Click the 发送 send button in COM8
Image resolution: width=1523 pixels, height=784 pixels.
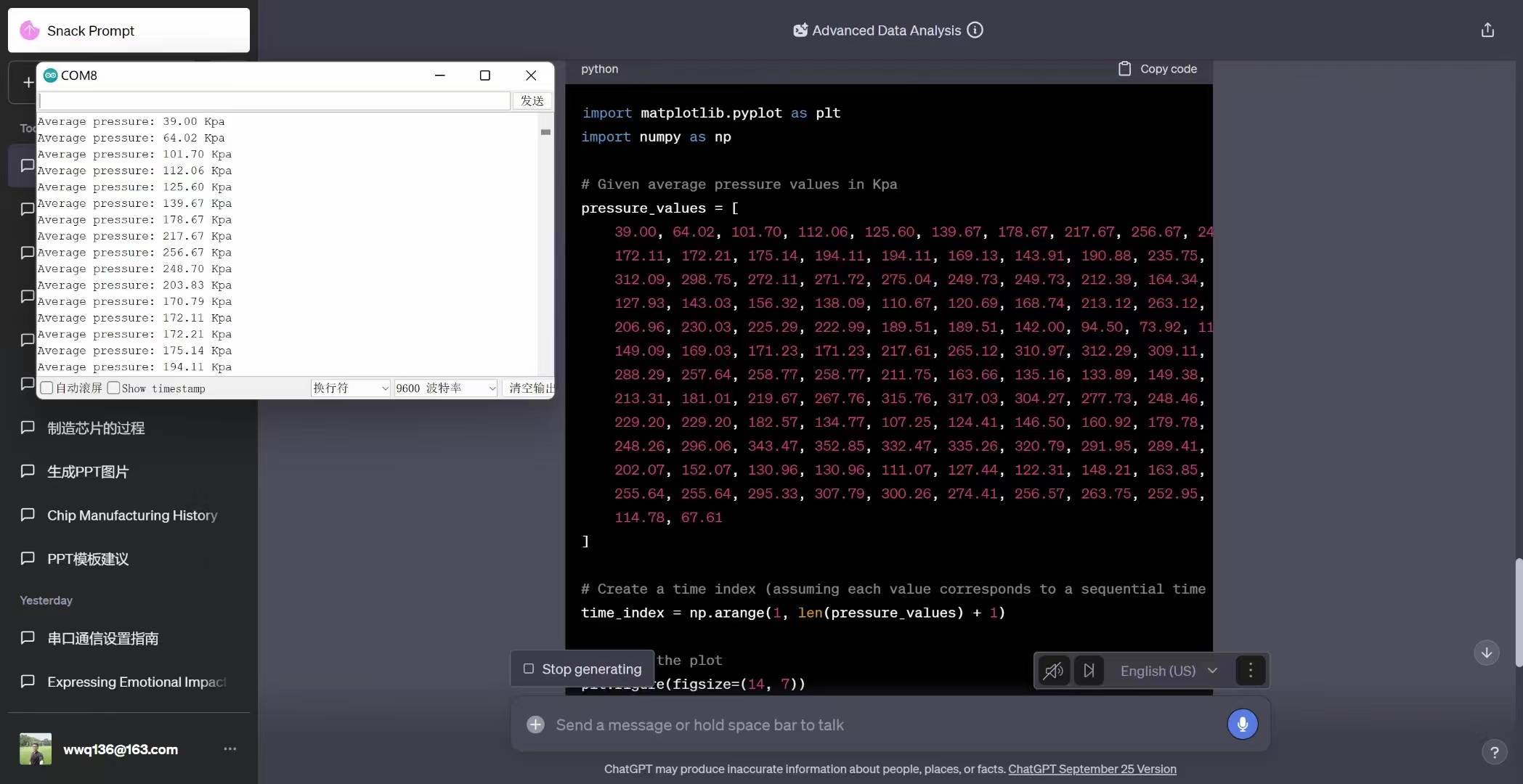pyautogui.click(x=532, y=101)
